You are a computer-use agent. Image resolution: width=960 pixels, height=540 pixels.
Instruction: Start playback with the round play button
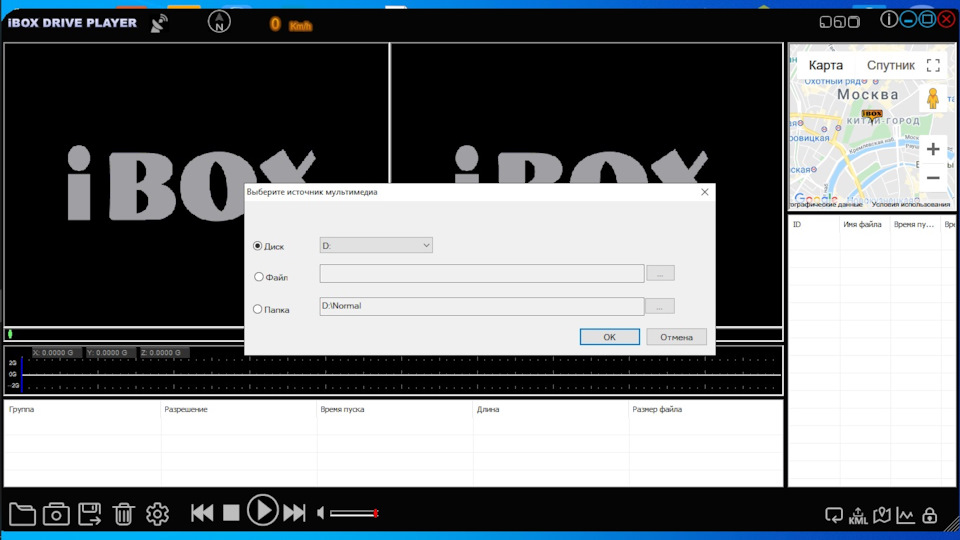pos(263,511)
